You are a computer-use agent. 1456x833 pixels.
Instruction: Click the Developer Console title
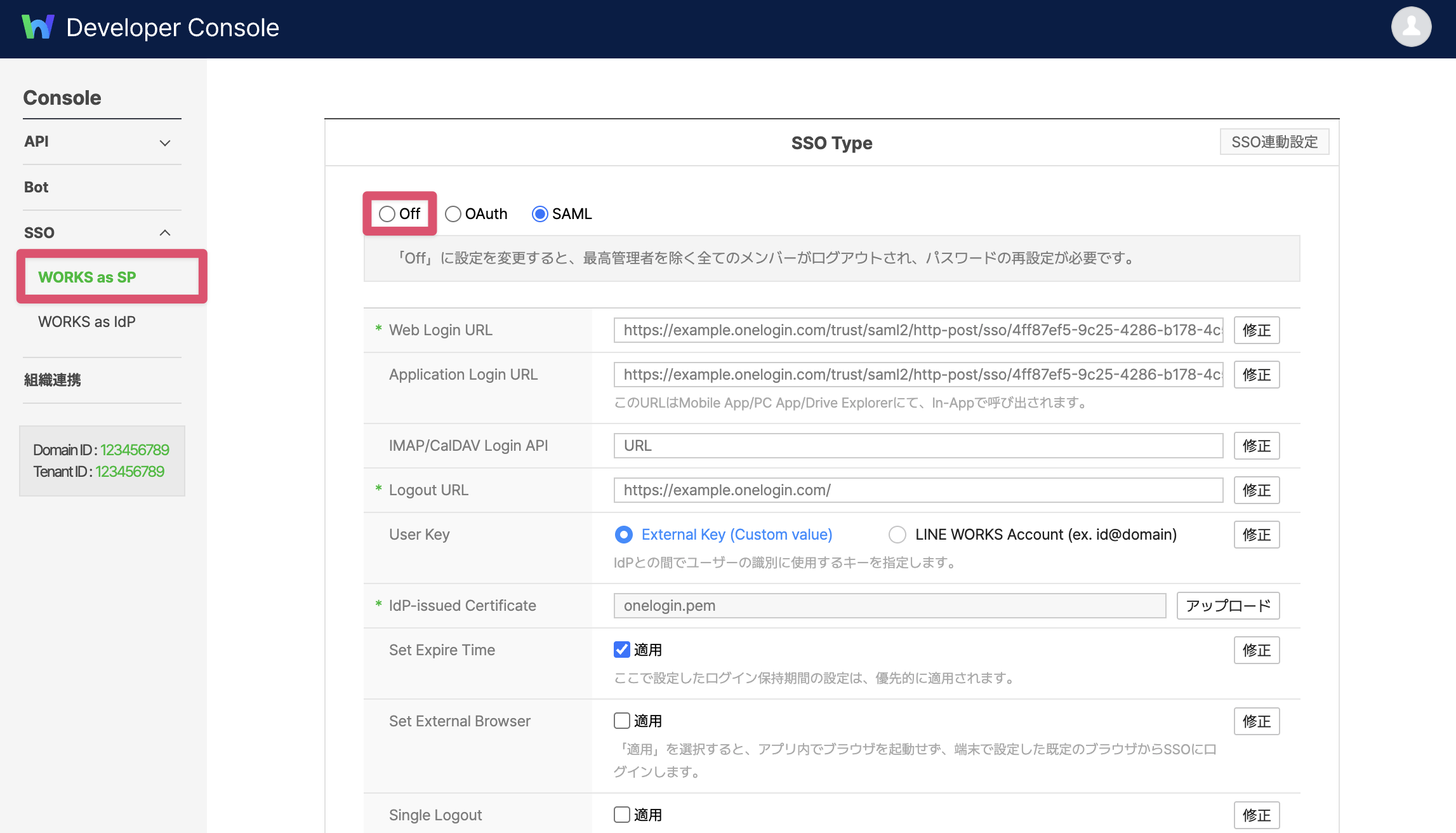coord(173,27)
